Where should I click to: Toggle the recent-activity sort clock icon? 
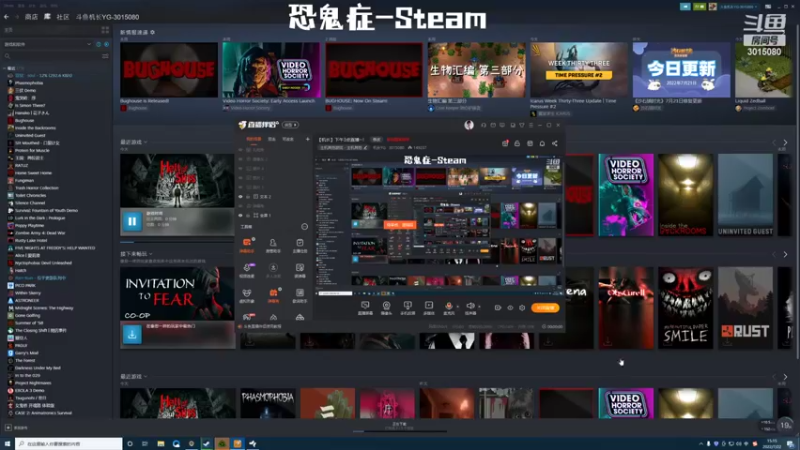tap(98, 44)
